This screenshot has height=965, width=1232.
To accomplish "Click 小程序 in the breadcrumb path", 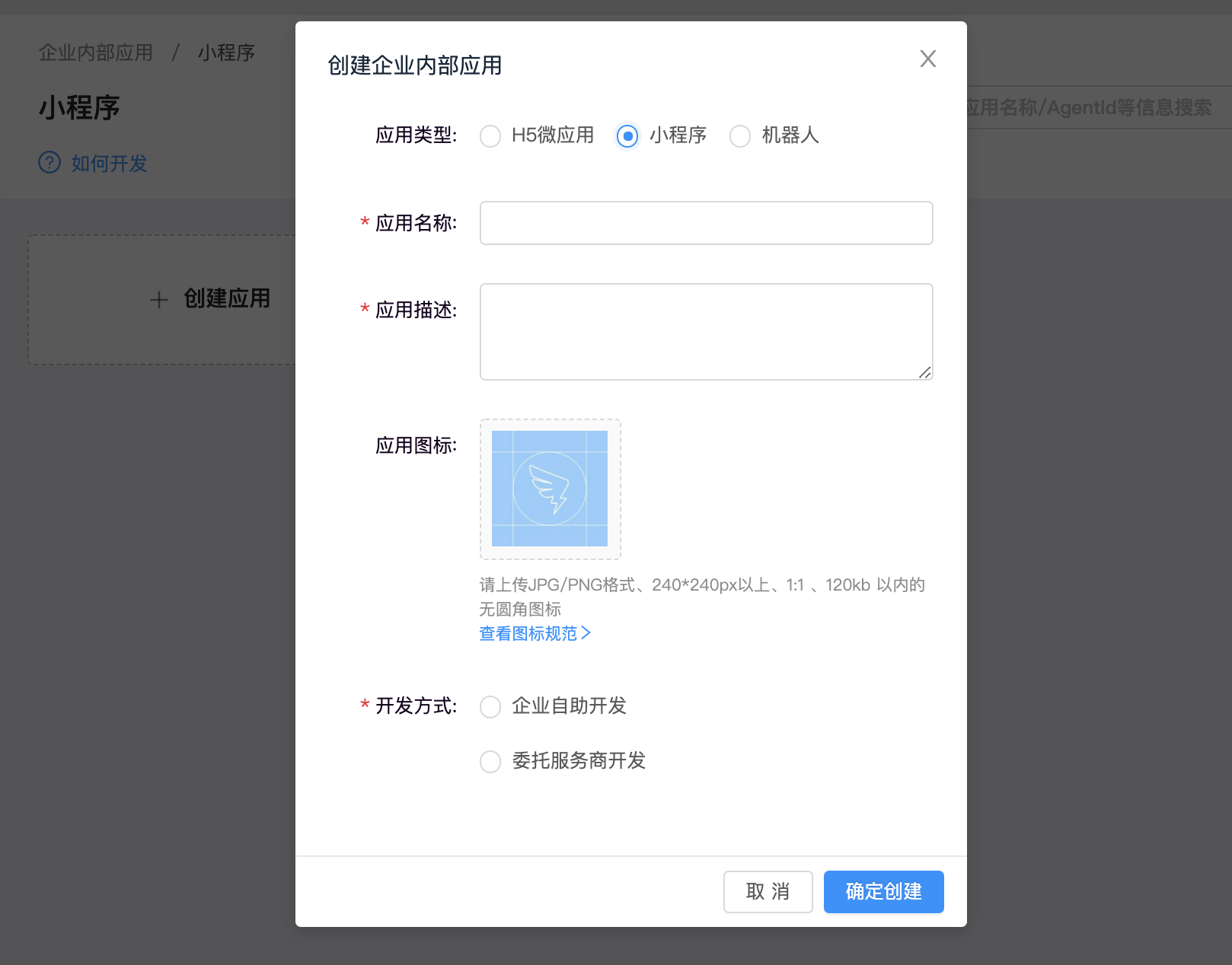I will [226, 53].
